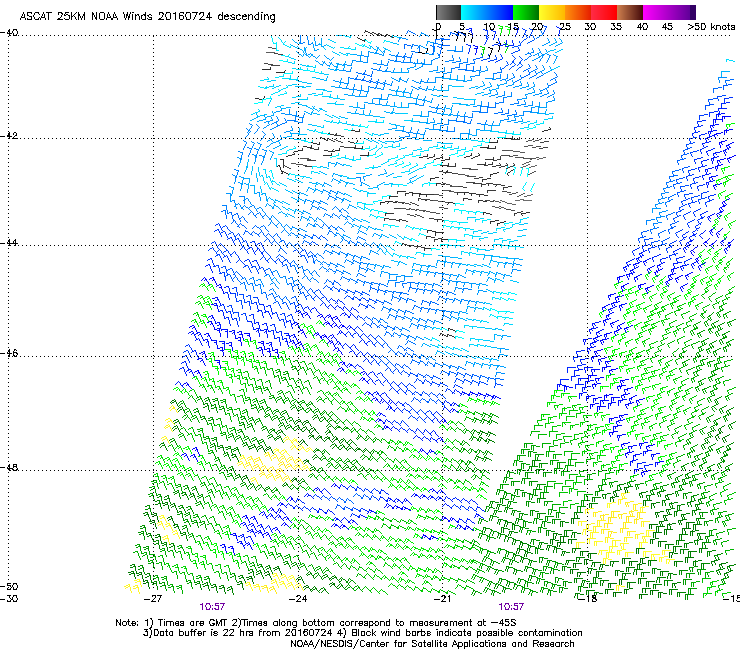
Task: Click the "-40" latitude axis label
Action: tap(9, 33)
